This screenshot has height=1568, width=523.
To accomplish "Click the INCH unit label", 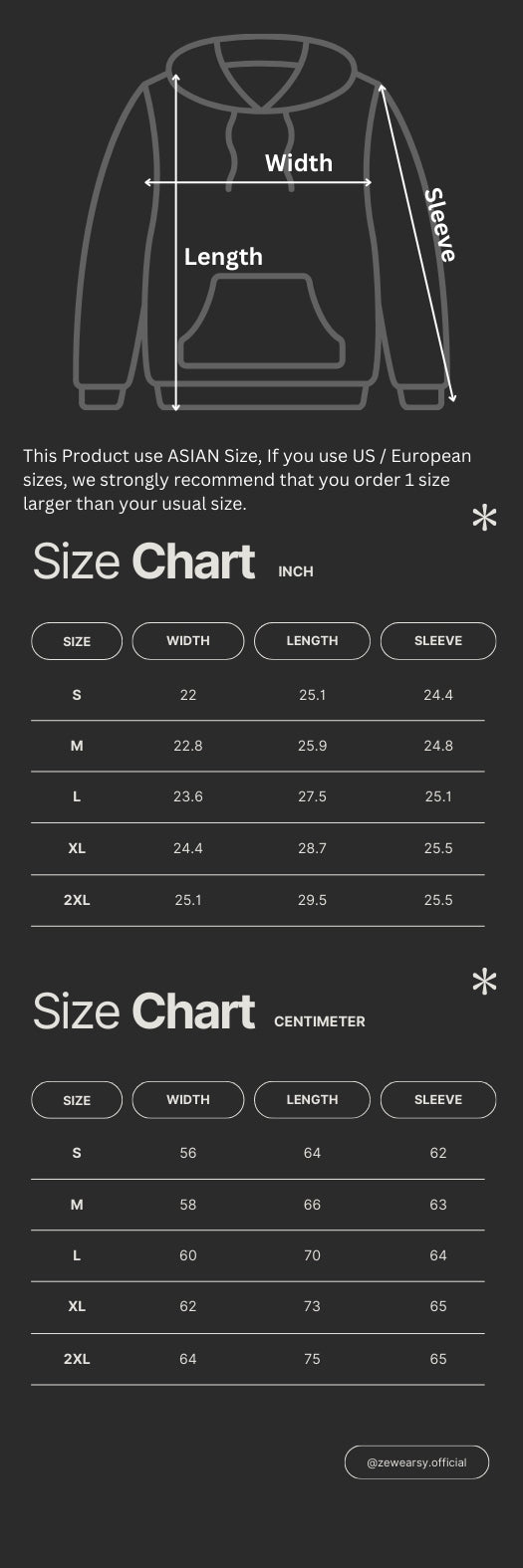I will (x=296, y=571).
